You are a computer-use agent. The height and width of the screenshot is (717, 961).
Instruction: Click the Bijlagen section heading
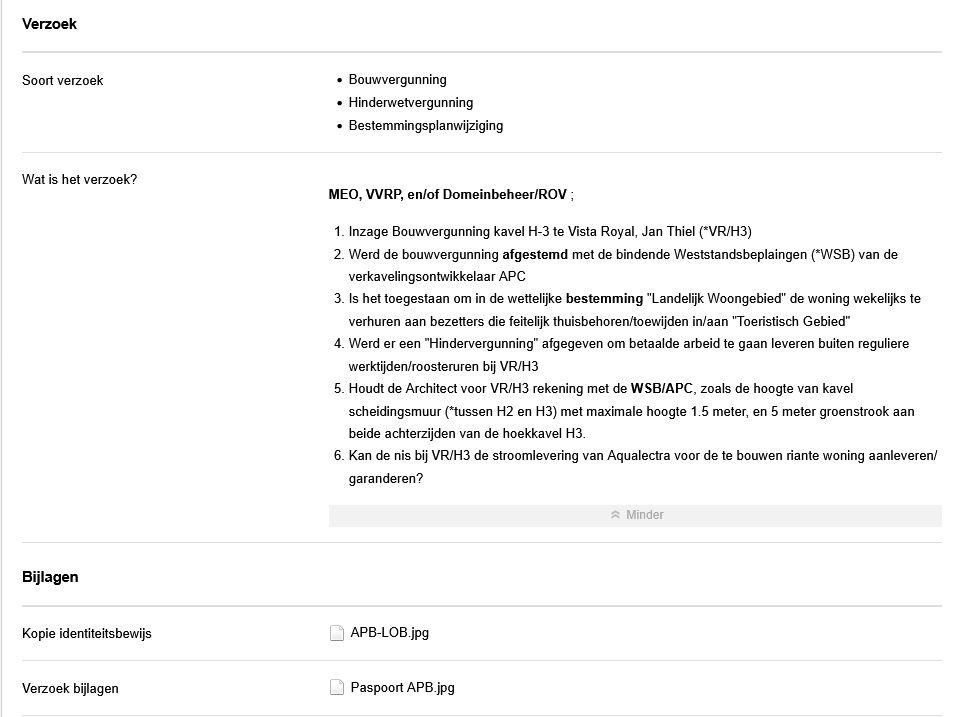pos(50,577)
